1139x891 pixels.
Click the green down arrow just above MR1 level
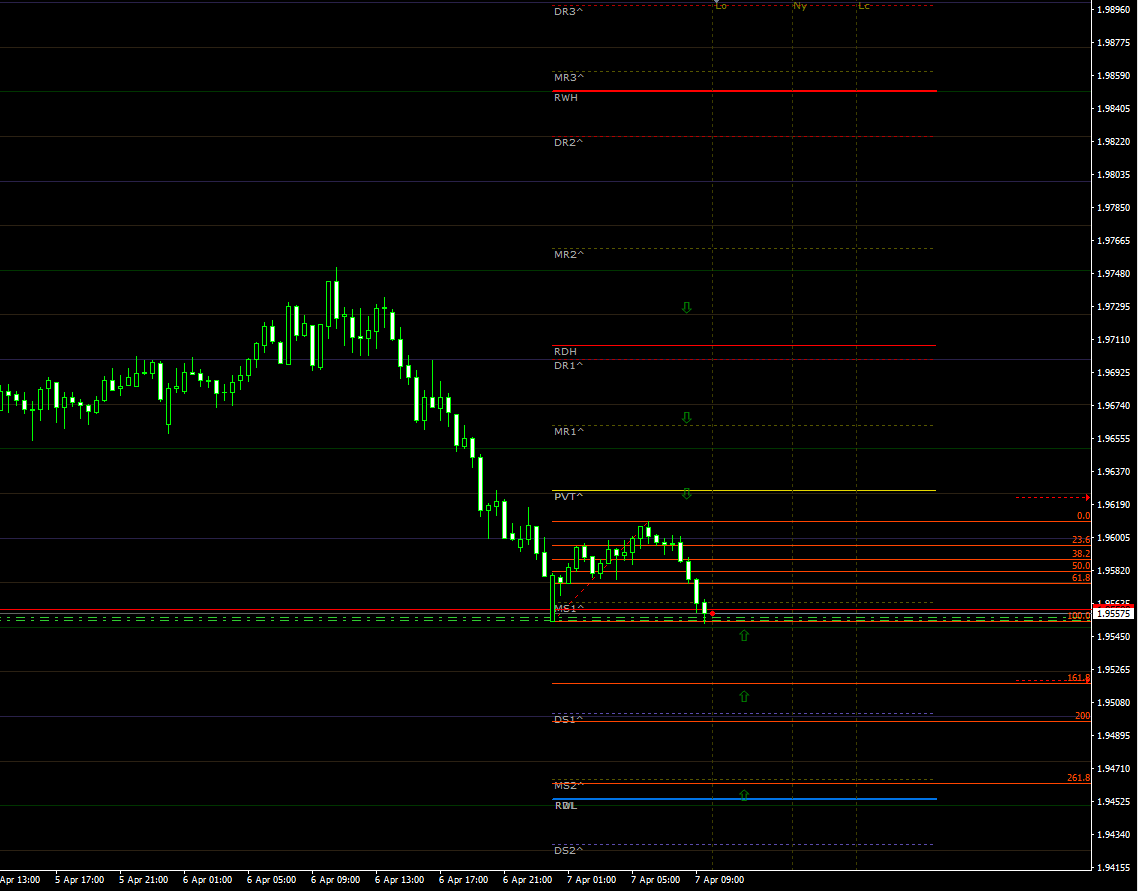tap(686, 418)
